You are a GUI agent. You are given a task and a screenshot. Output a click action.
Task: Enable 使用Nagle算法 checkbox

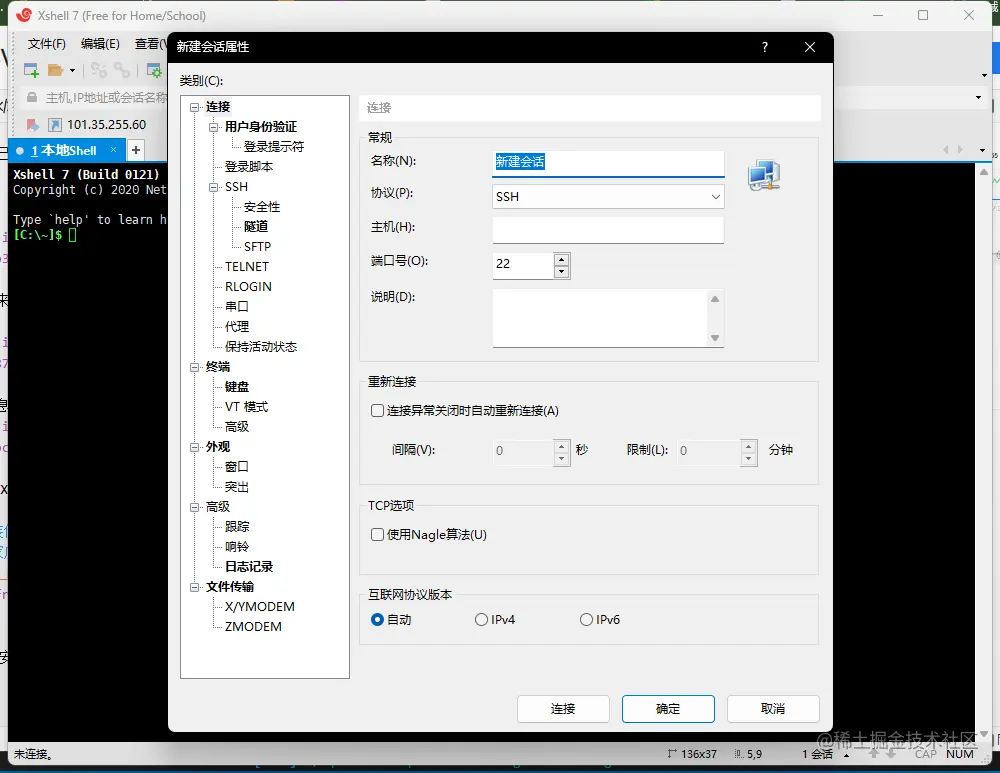(x=378, y=534)
